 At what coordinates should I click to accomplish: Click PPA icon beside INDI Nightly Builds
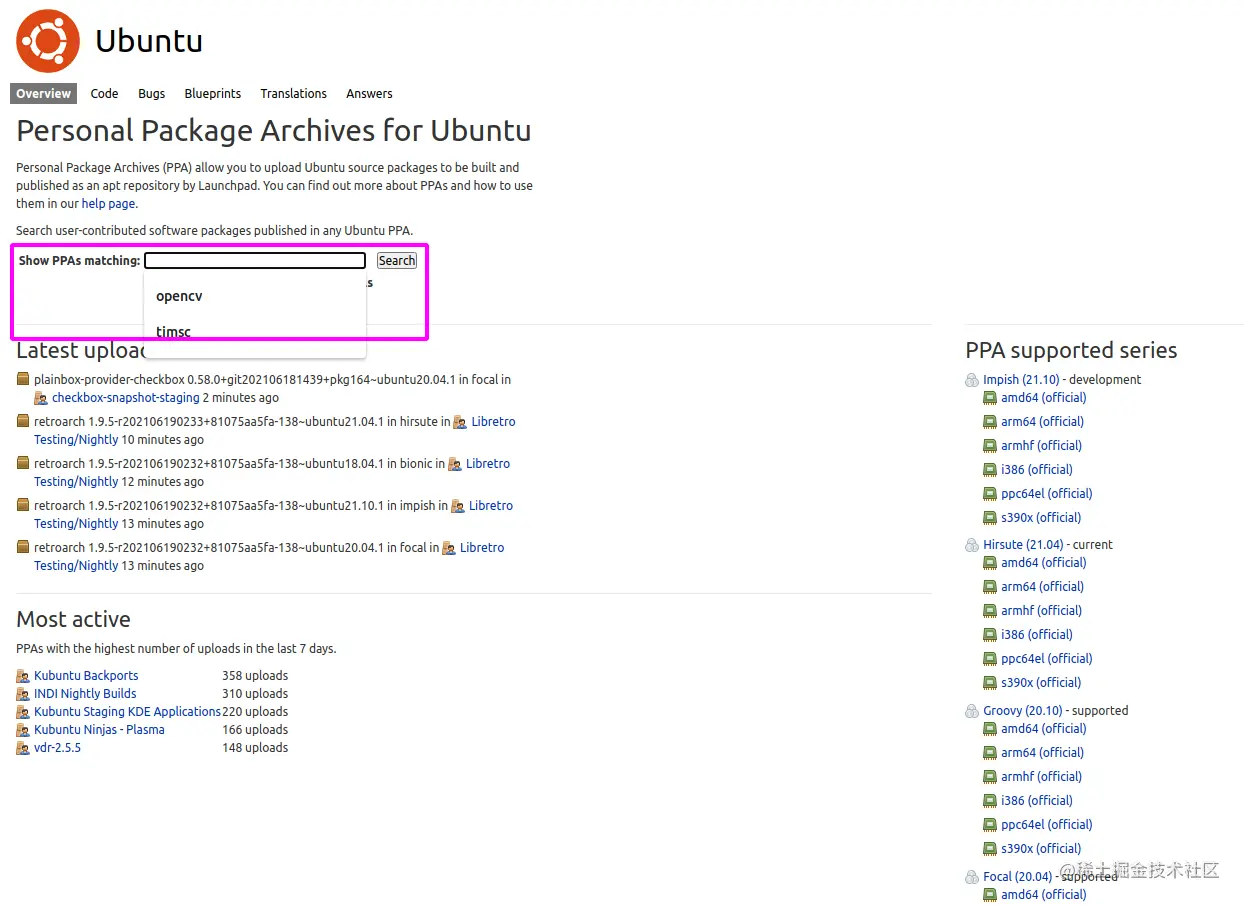pos(23,694)
